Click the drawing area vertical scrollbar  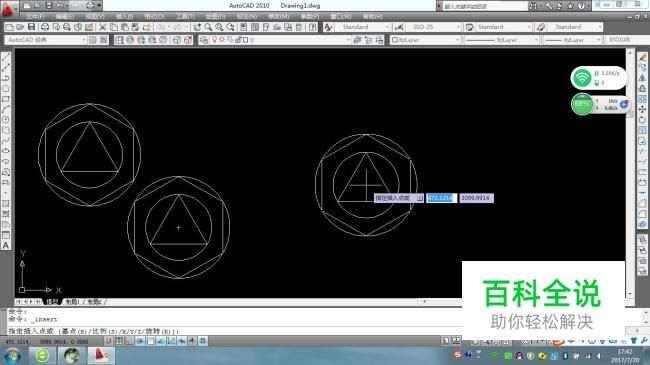(630, 172)
